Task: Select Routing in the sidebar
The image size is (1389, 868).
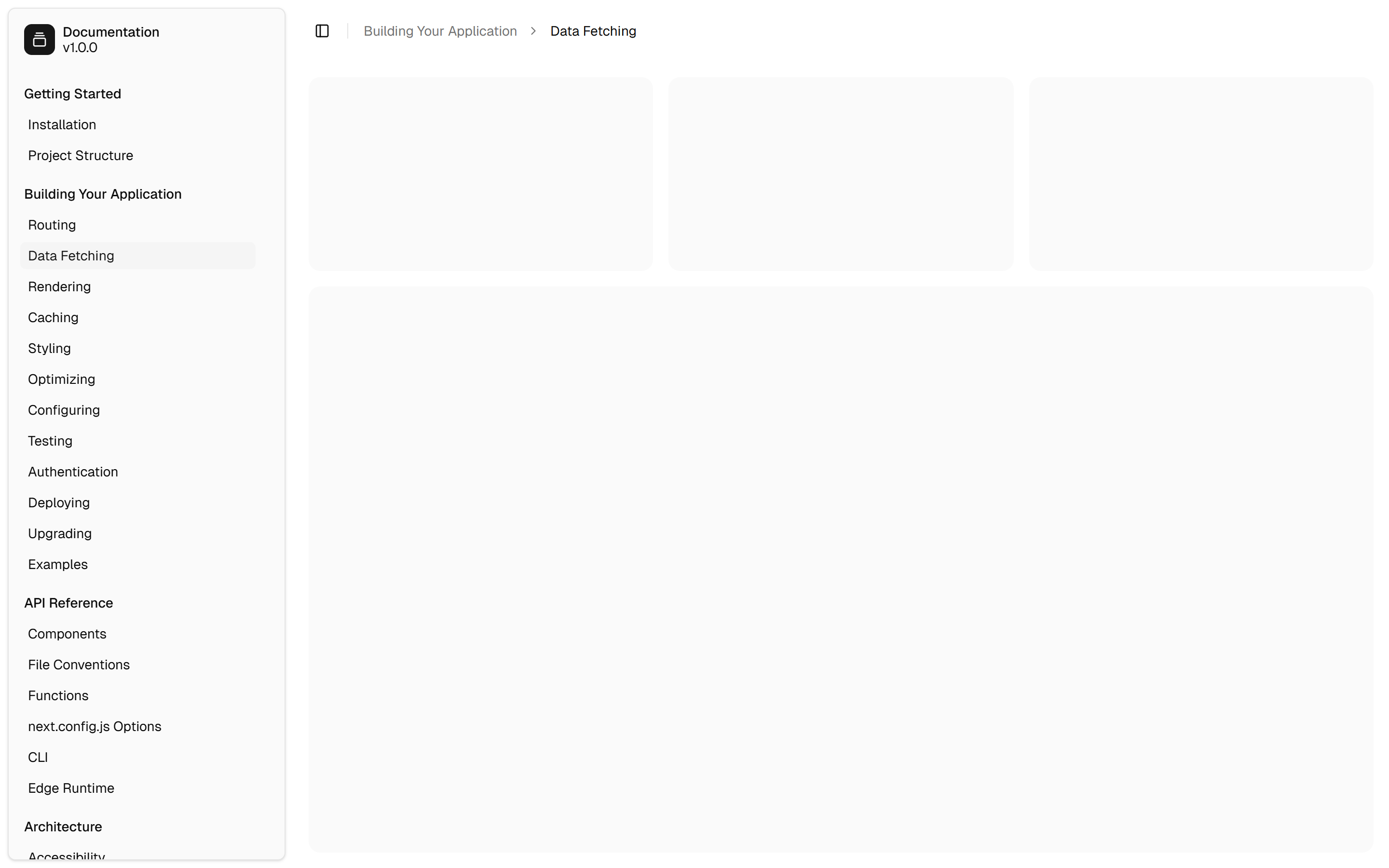Action: [52, 225]
